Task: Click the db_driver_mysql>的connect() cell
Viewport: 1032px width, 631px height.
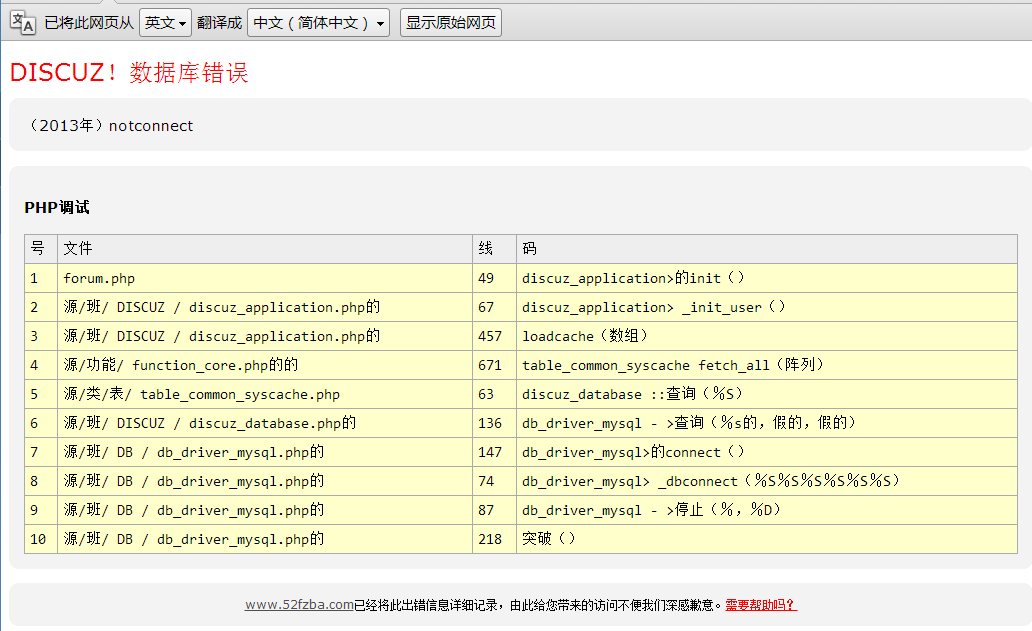Action: pos(767,452)
